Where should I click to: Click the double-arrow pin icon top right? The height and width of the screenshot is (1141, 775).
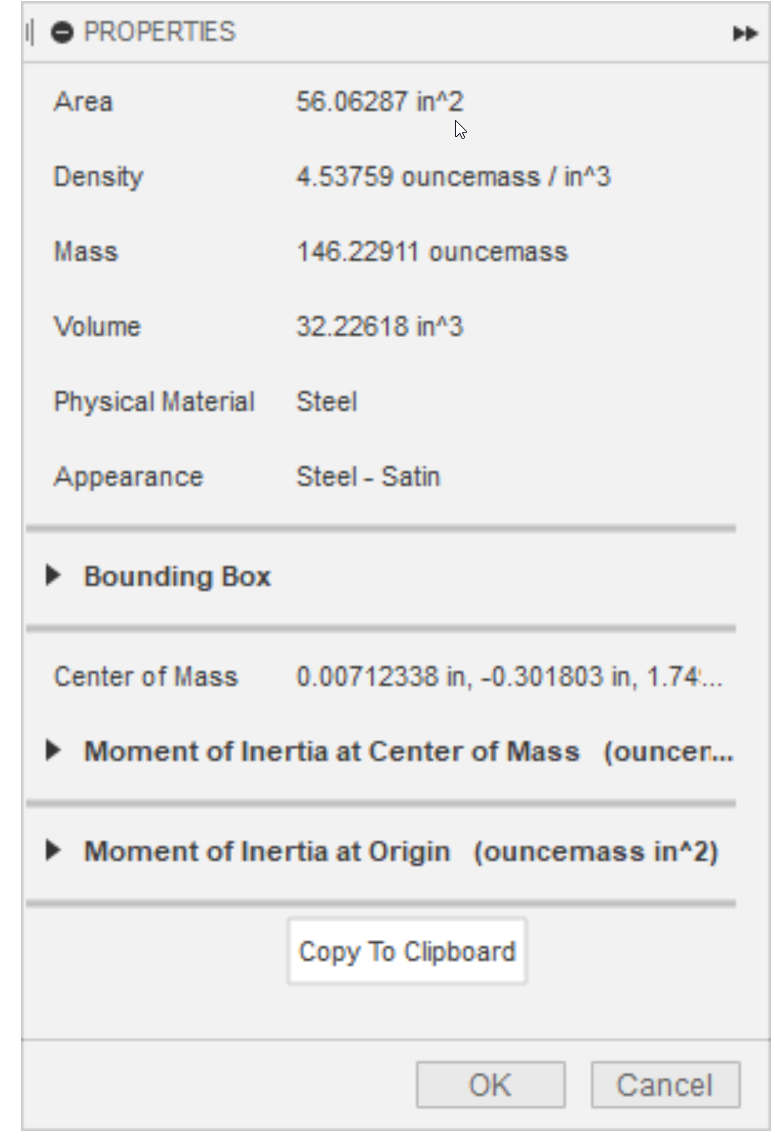(746, 33)
